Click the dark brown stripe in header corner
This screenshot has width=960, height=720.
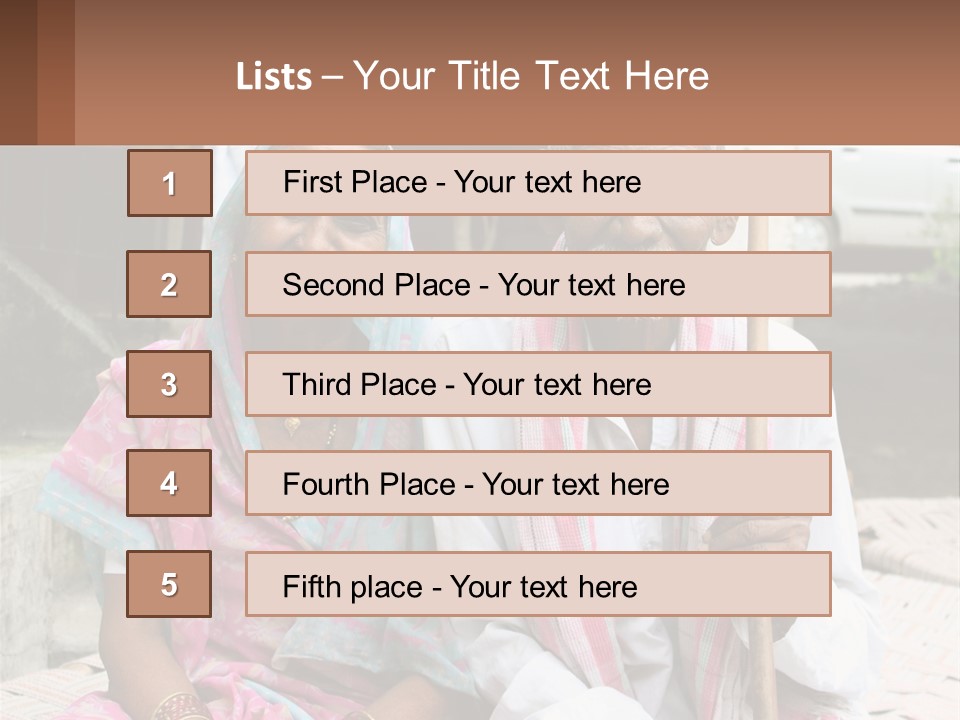(x=18, y=72)
